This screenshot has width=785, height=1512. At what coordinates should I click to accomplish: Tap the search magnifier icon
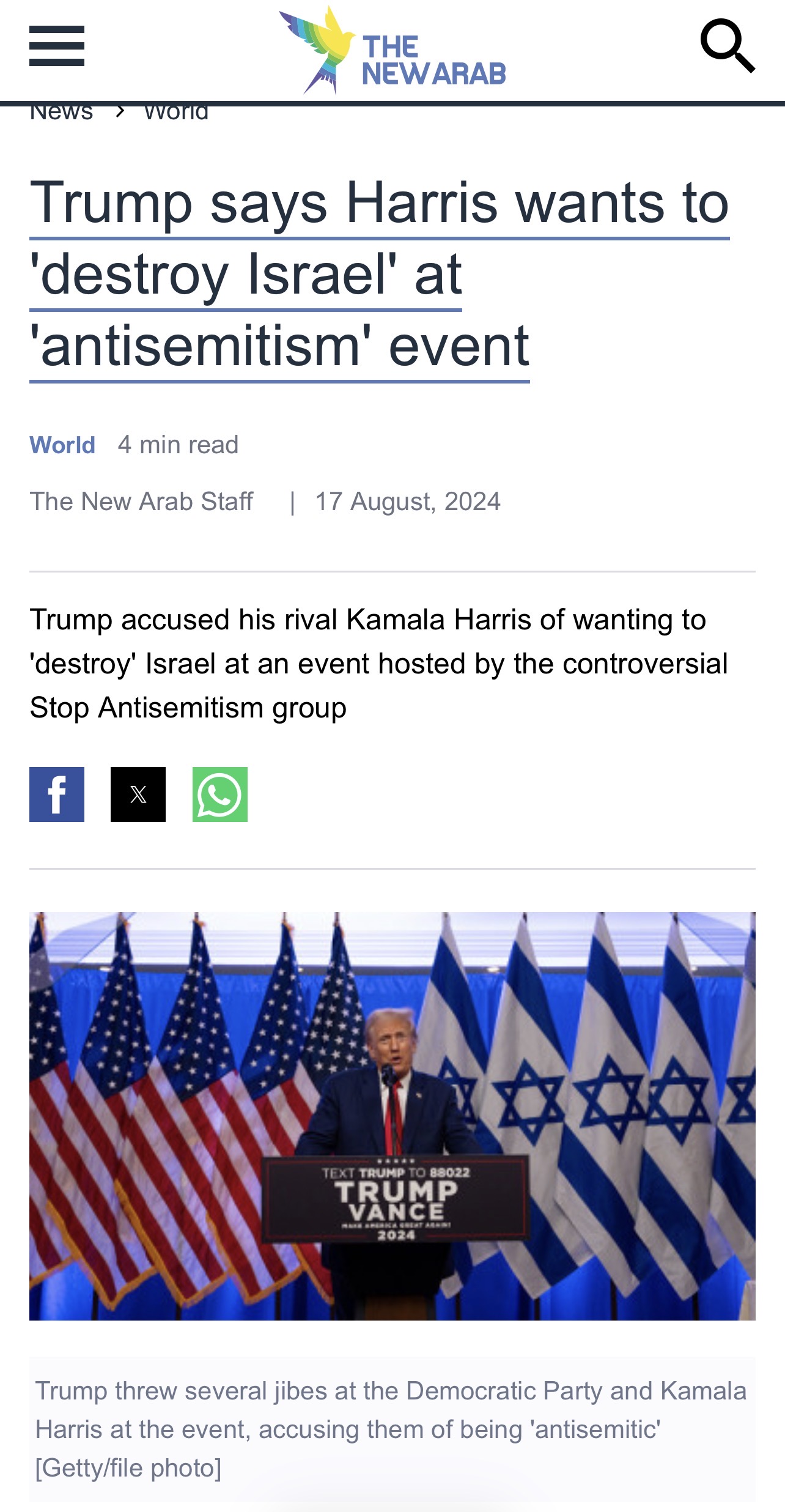[728, 46]
